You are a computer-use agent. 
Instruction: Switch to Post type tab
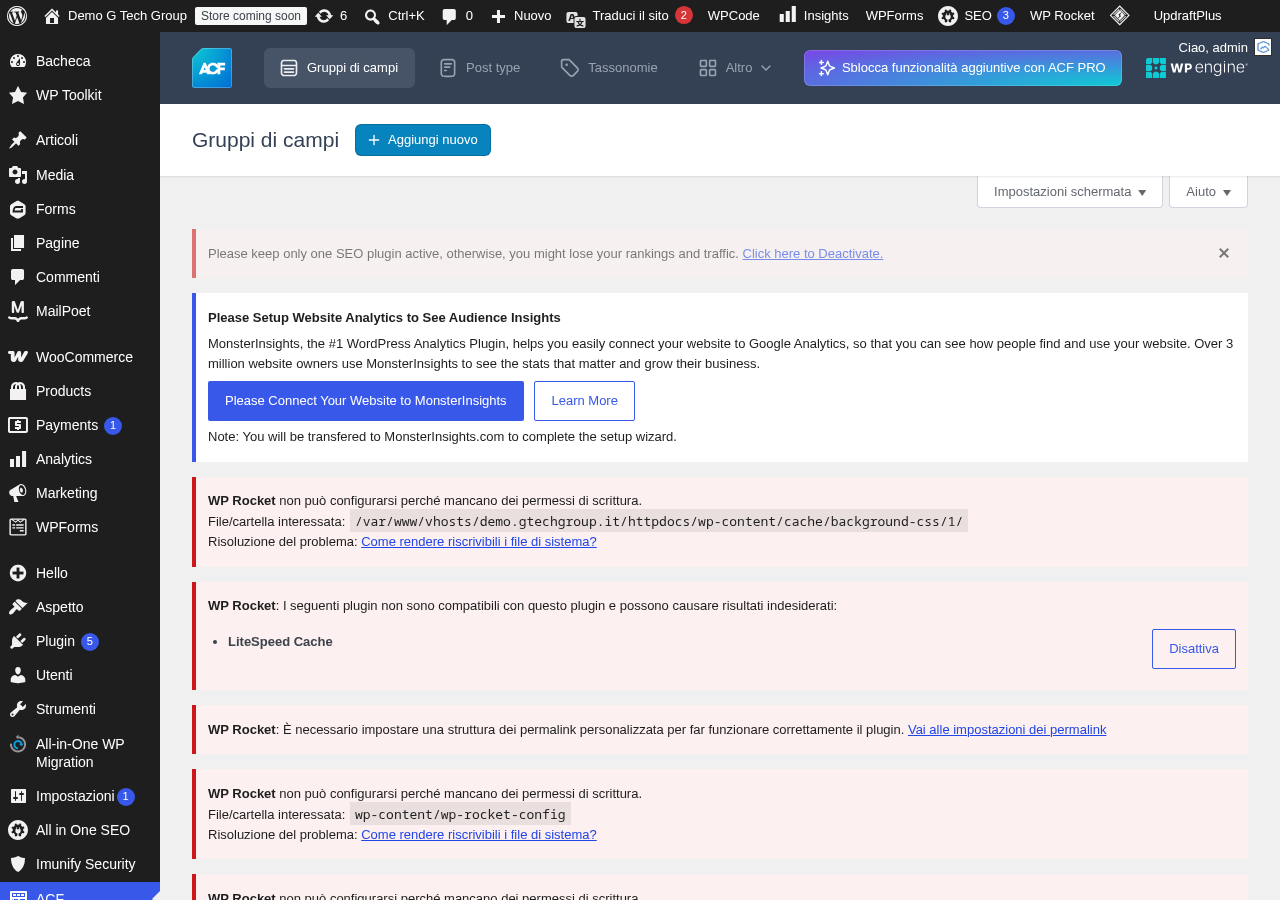click(x=480, y=68)
